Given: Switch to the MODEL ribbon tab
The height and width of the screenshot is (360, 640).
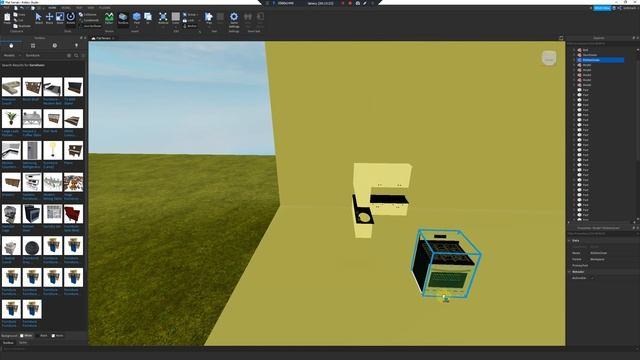Looking at the screenshot, I should click(65, 8).
